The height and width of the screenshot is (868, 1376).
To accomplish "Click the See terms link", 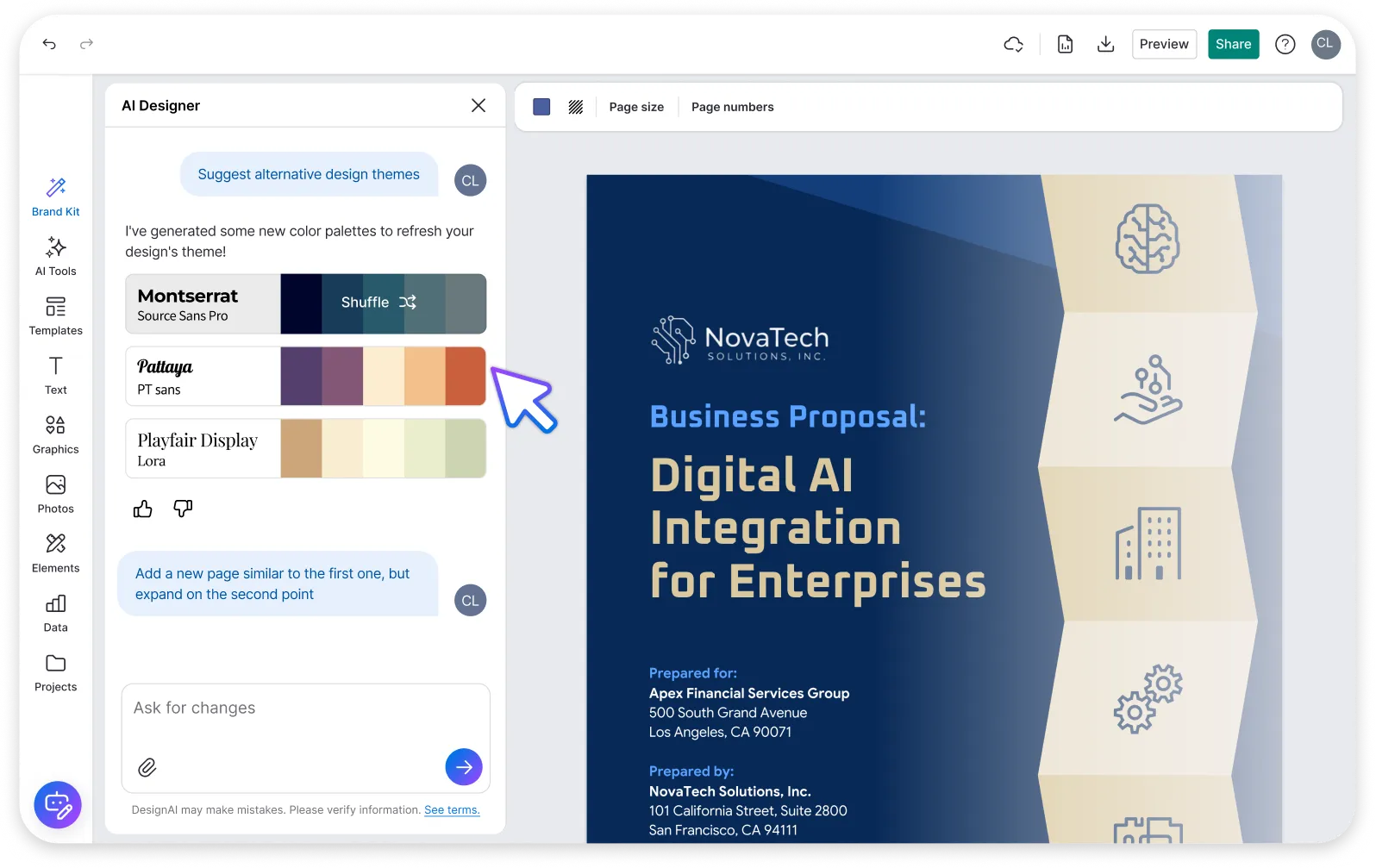I will (x=452, y=810).
